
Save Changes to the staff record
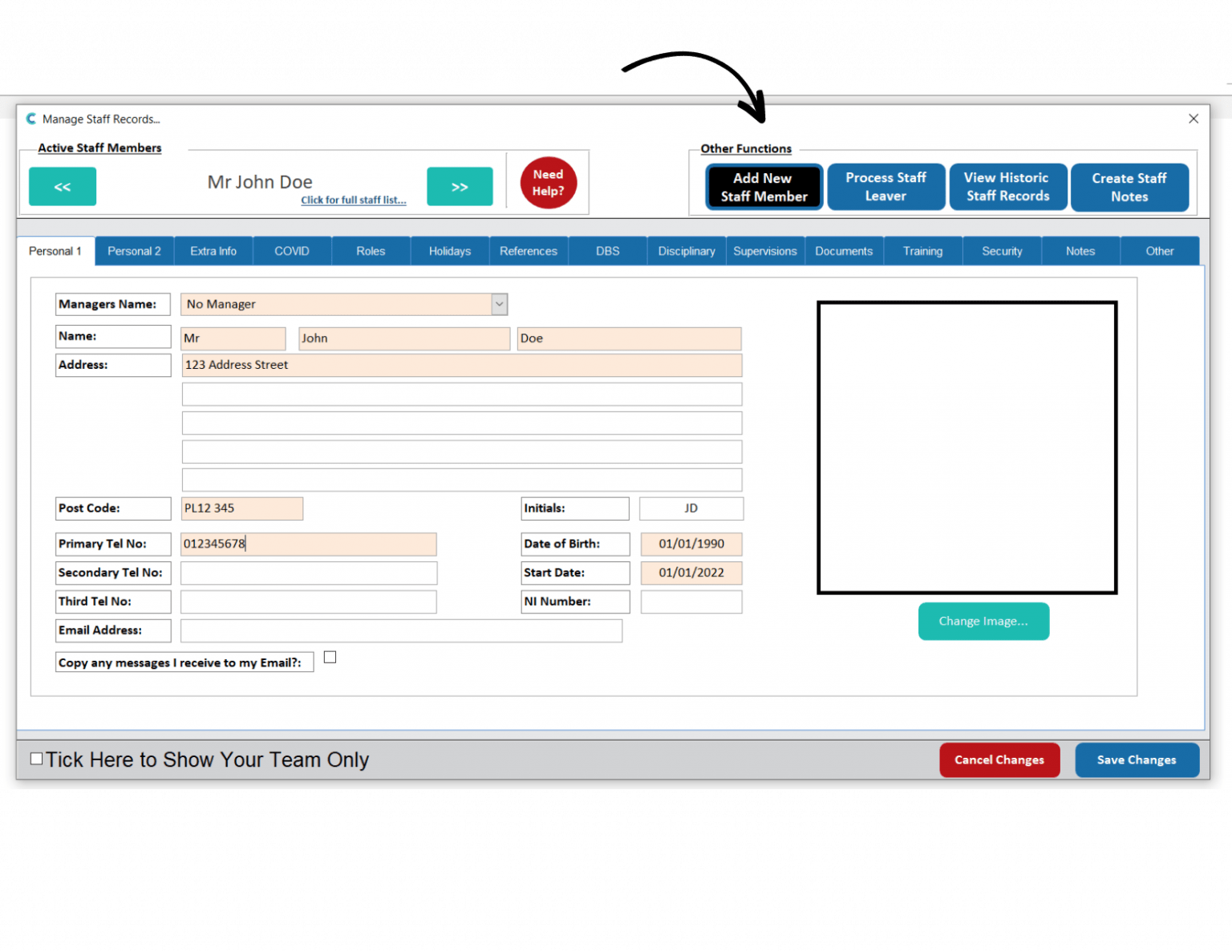click(x=1137, y=760)
